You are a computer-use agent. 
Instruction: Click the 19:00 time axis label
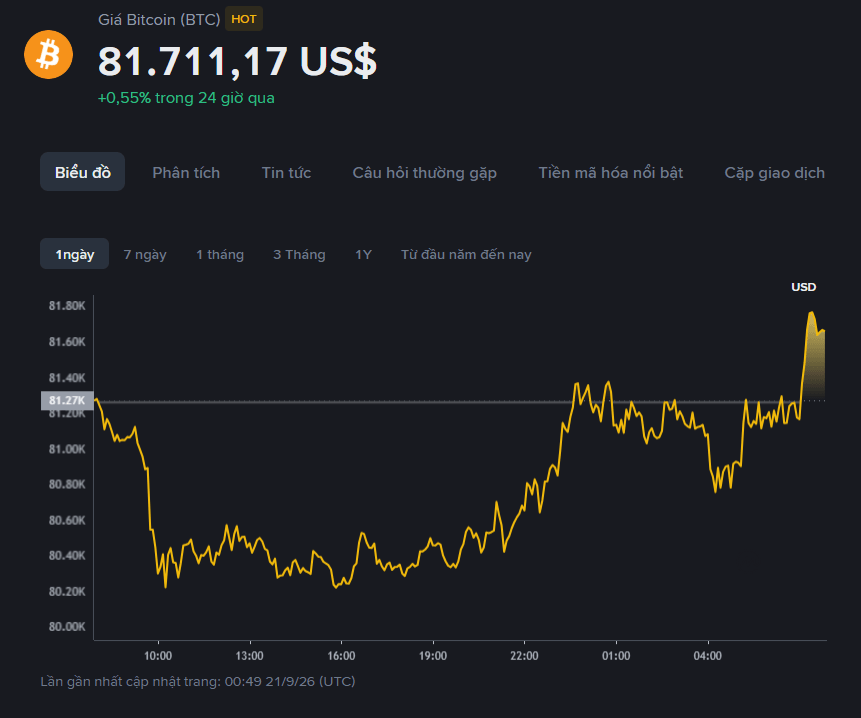tap(433, 655)
